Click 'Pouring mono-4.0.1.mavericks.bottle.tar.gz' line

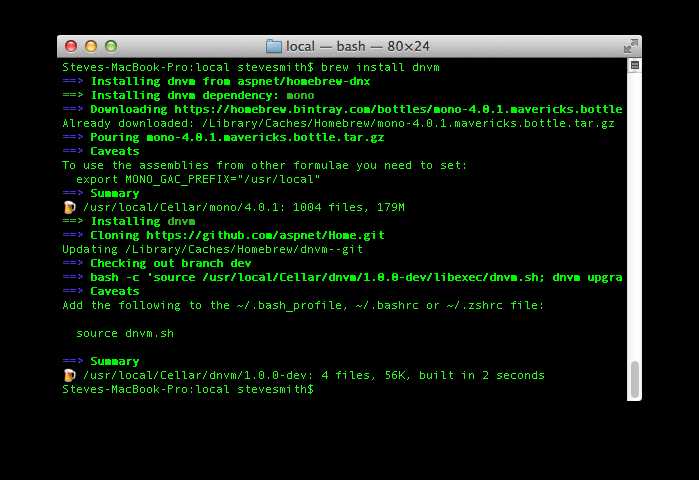(223, 137)
